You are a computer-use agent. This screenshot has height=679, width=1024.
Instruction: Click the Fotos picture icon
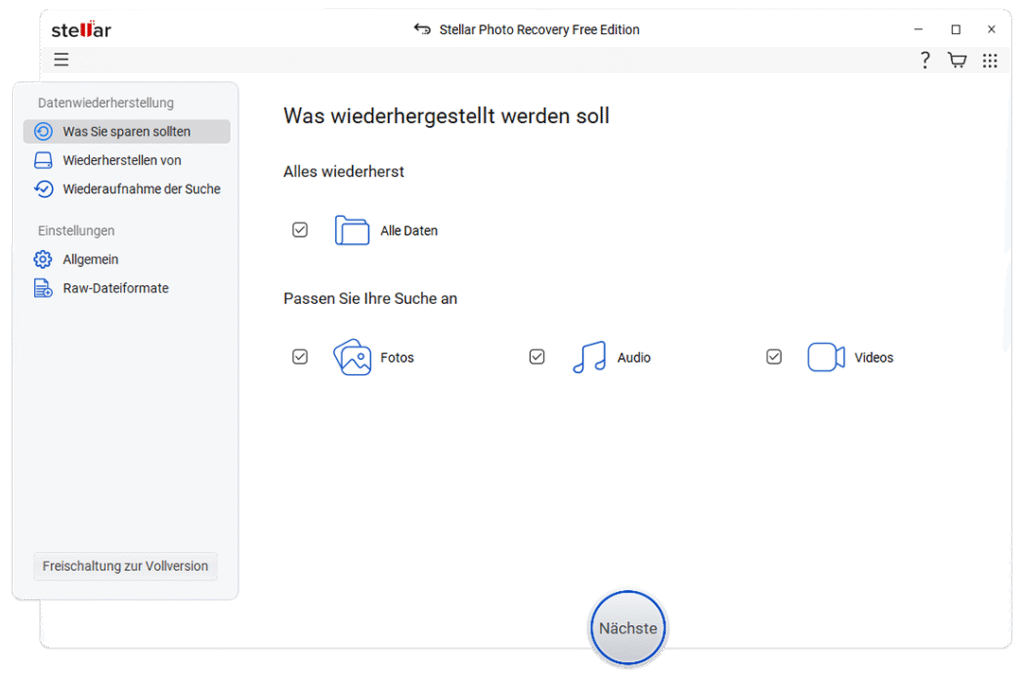(351, 357)
